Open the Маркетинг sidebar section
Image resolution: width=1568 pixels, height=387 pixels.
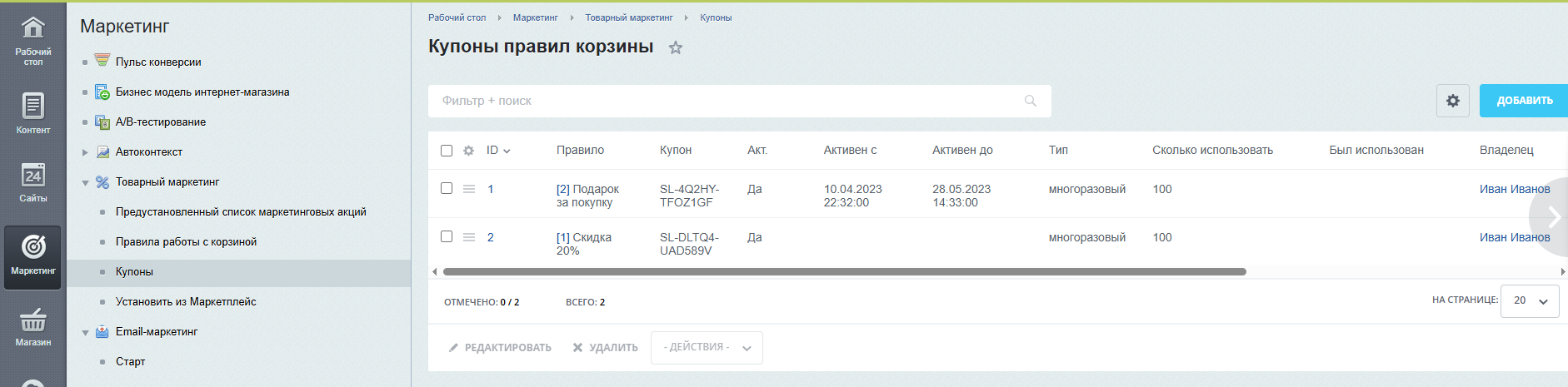32,256
